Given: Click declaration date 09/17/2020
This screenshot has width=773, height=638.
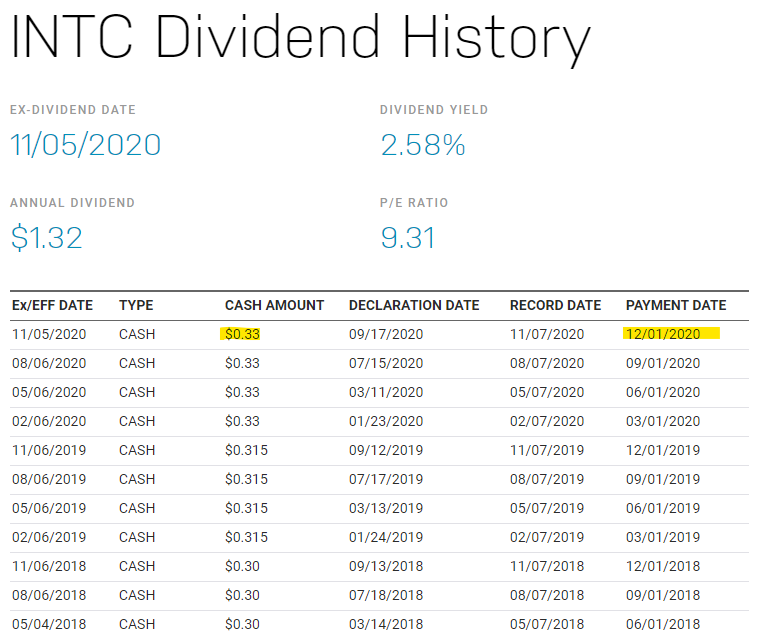Looking at the screenshot, I should tap(386, 334).
